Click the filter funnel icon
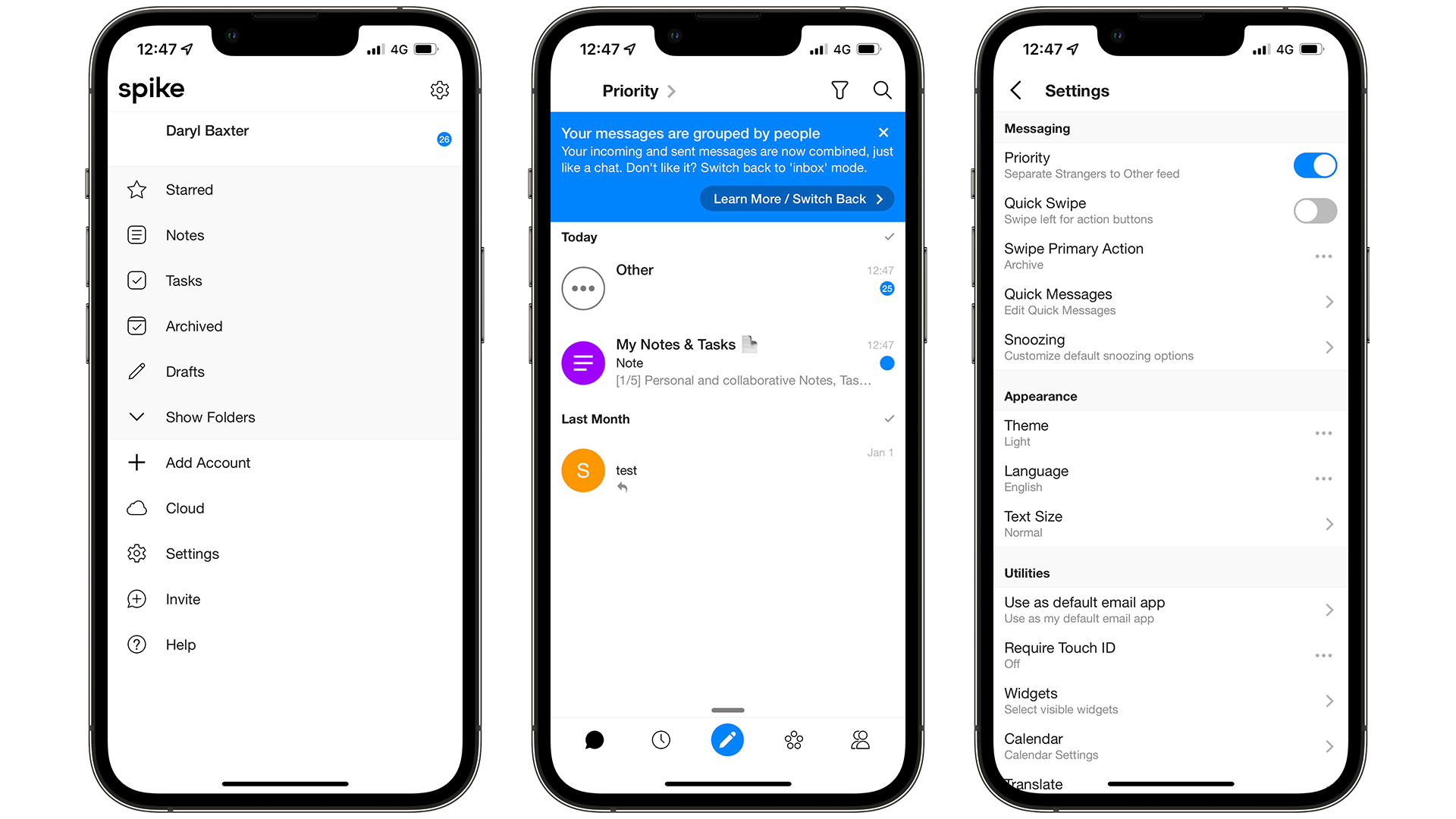This screenshot has height=819, width=1456. pos(839,89)
